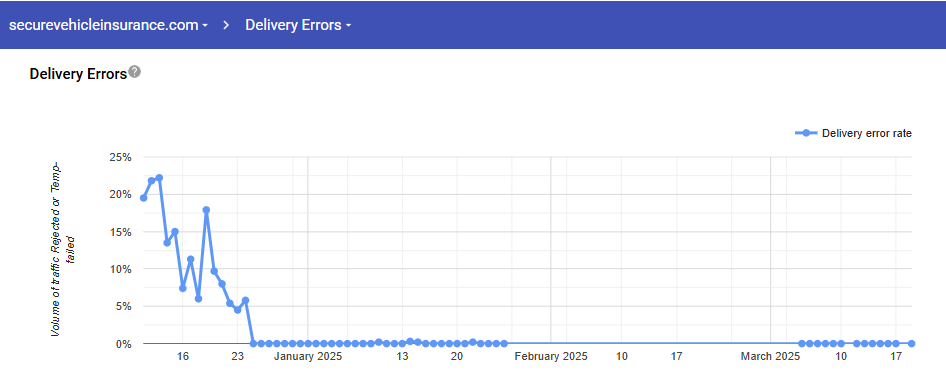This screenshot has height=385, width=946.
Task: Click the 25% y-axis label
Action: pos(120,158)
